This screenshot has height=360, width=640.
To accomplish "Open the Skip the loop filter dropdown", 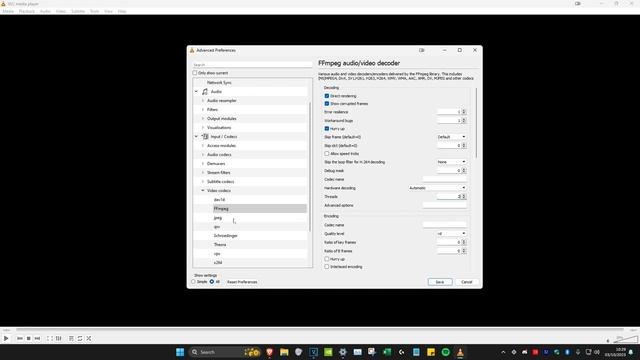I will point(451,162).
